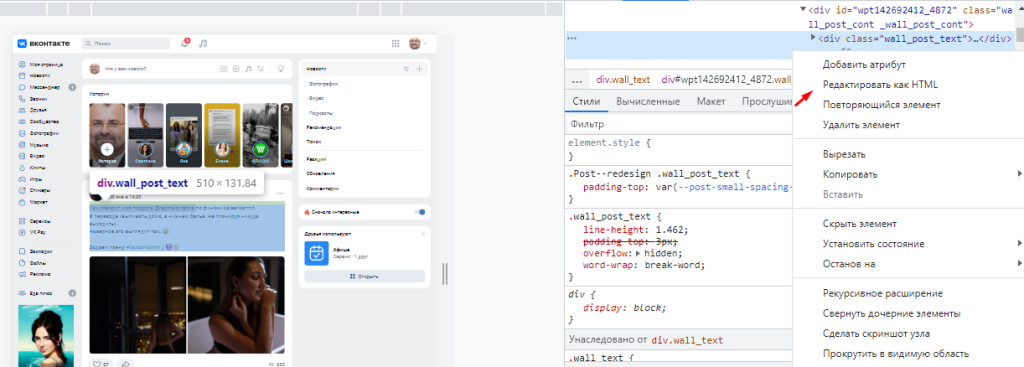
Task: Switch to the Вычисленные tab in DevTools
Action: coord(648,102)
